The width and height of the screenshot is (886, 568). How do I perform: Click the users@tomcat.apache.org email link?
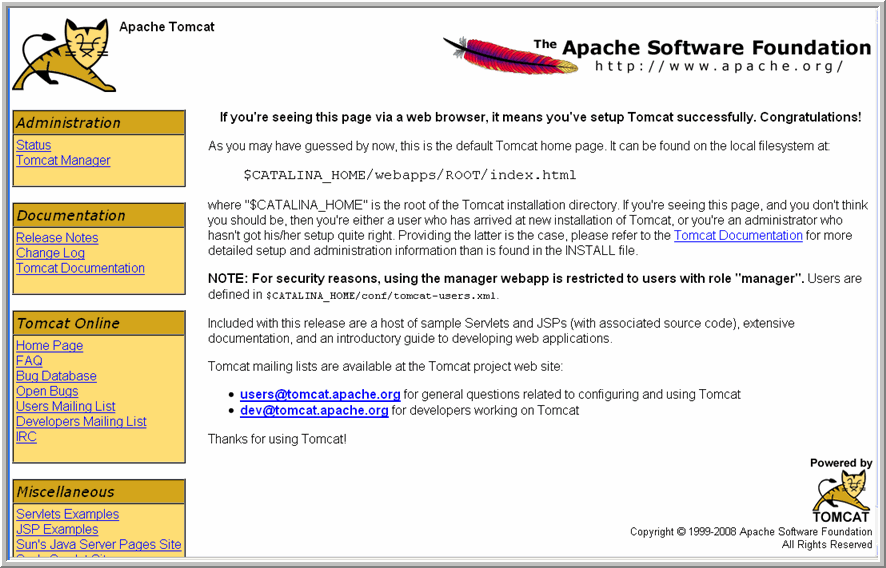coord(320,395)
